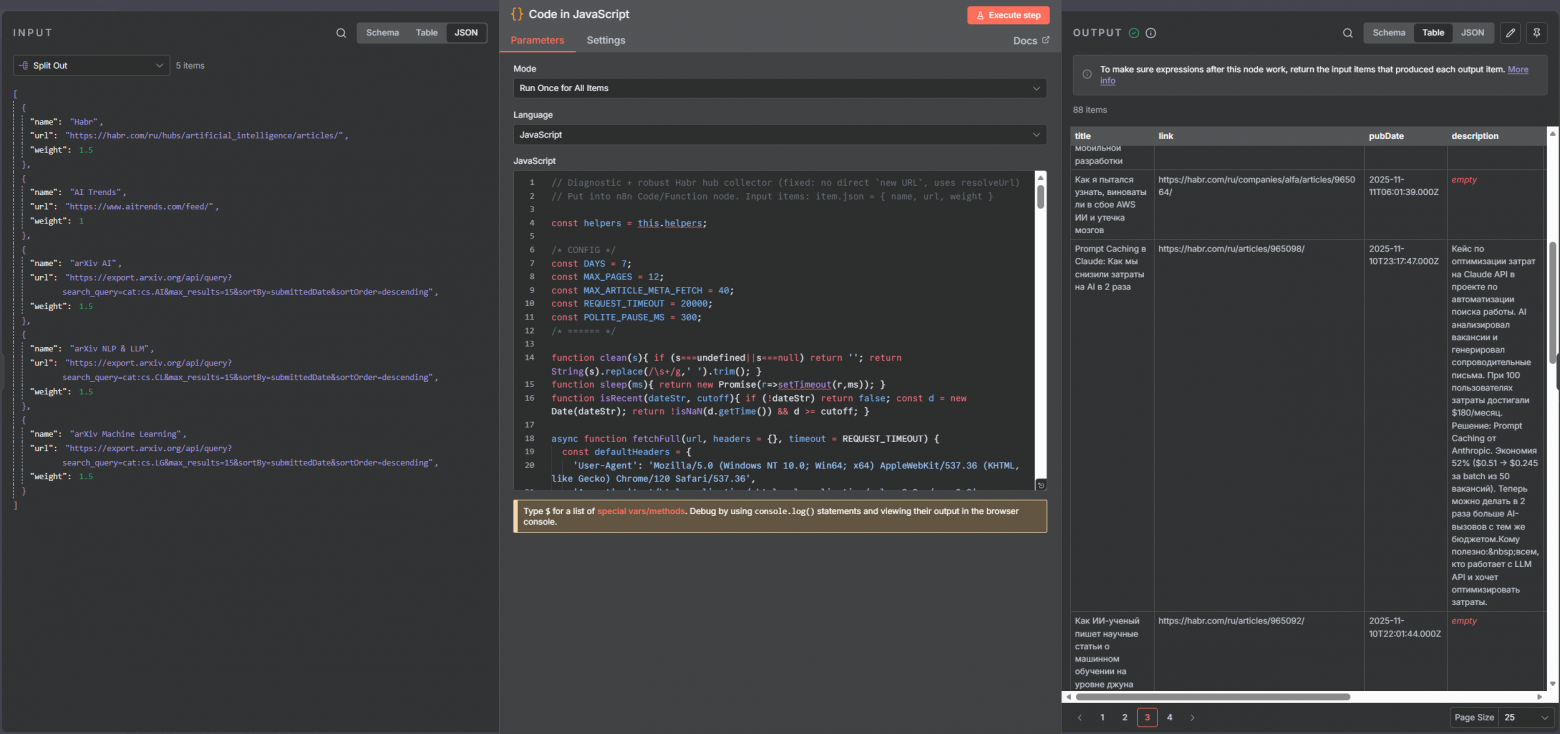This screenshot has width=1560, height=734.
Task: Jump to output page 4
Action: [x=1170, y=717]
